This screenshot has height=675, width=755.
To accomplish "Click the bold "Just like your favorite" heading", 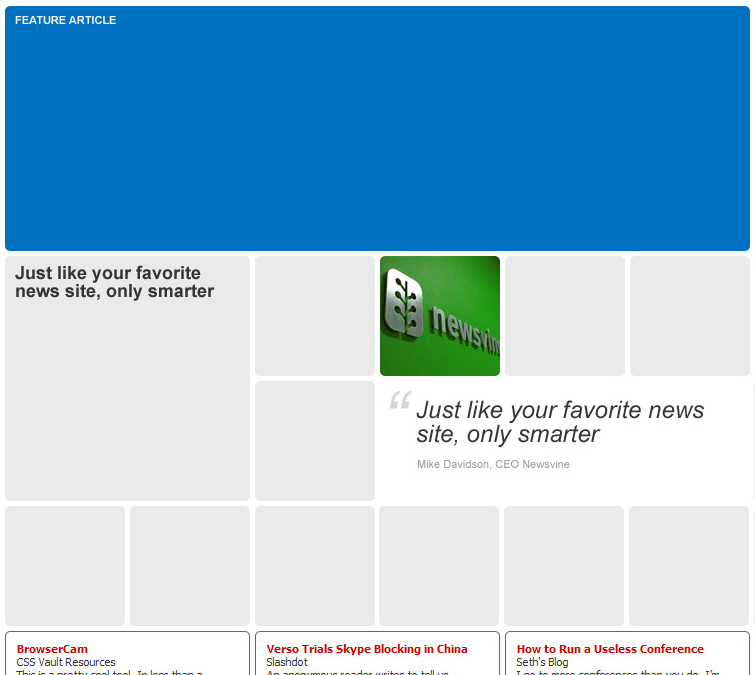I will coord(108,273).
